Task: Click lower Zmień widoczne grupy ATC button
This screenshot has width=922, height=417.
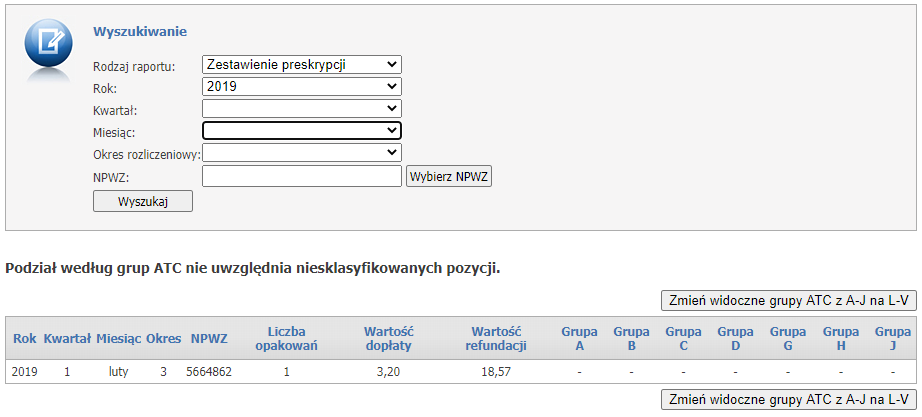Action: pyautogui.click(x=788, y=399)
